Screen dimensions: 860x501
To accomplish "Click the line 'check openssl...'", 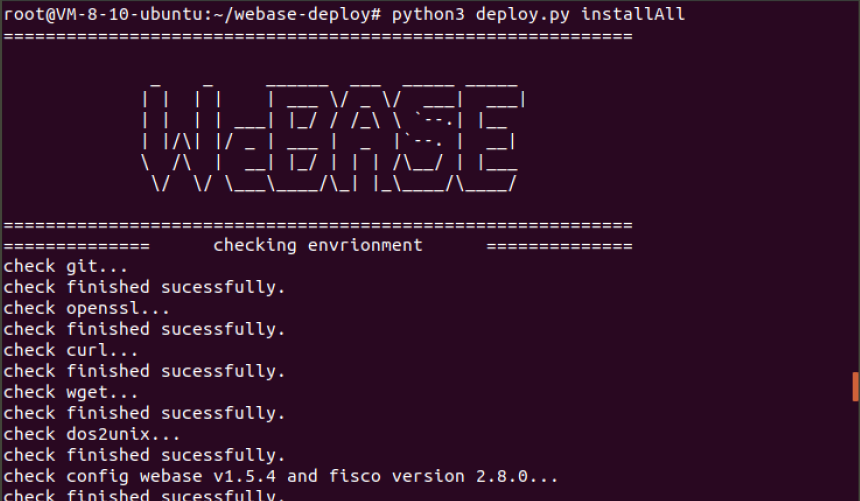I will (x=86, y=308).
